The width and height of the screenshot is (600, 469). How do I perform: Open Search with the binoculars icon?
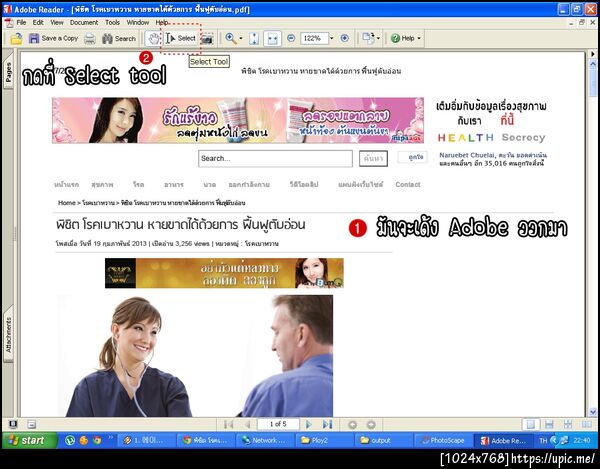119,38
